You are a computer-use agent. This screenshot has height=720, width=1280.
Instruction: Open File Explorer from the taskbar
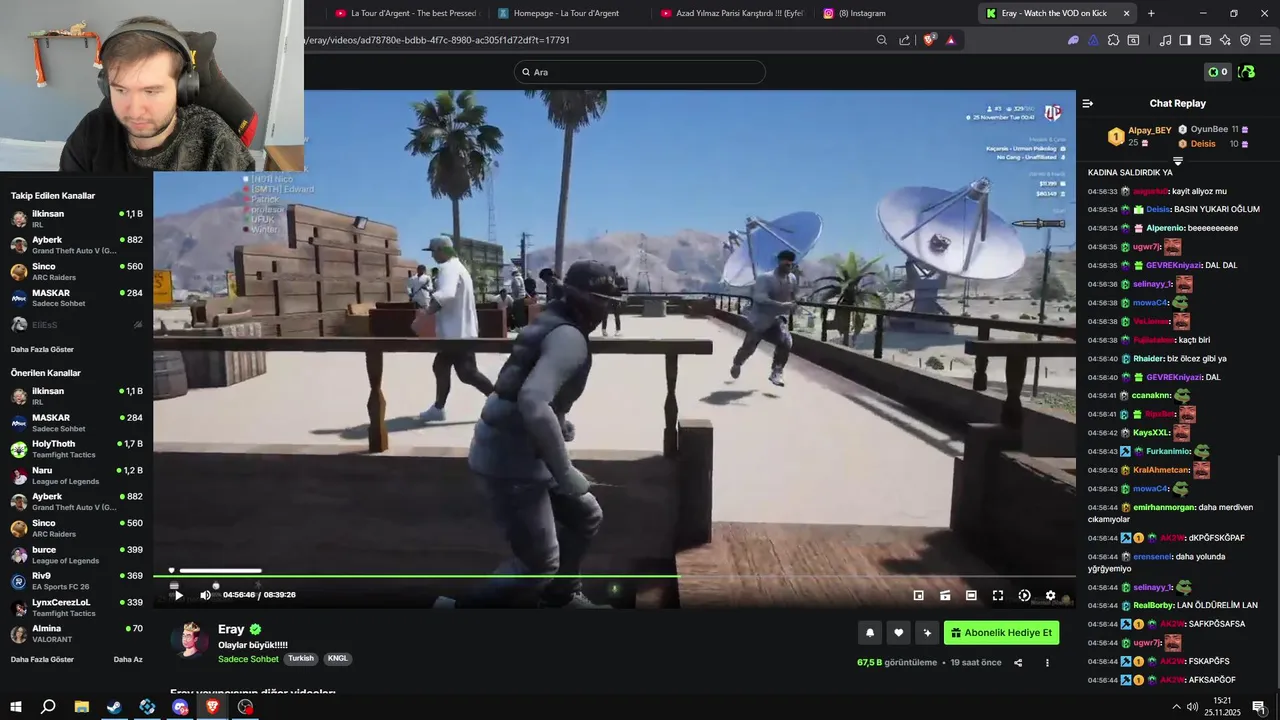coord(81,707)
